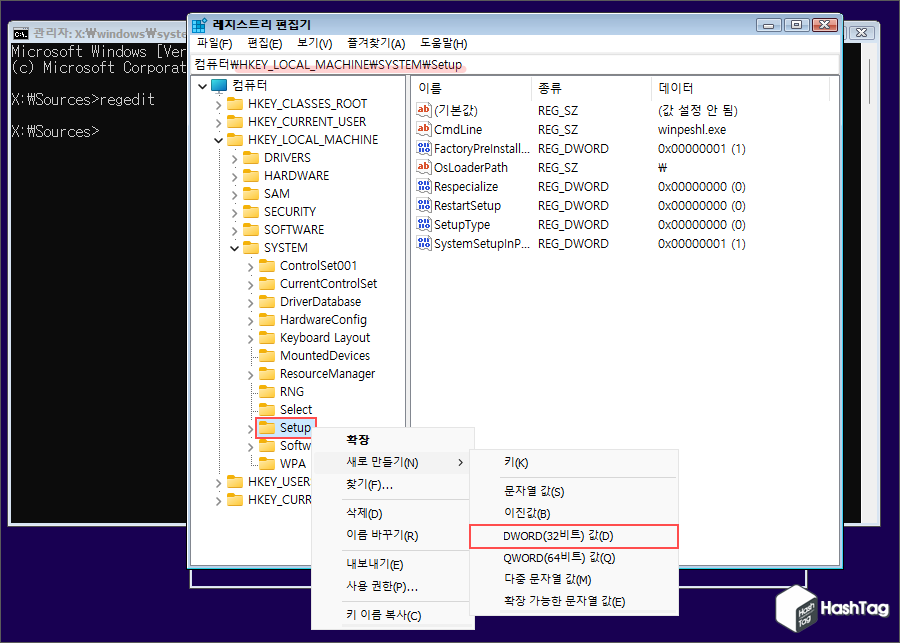
Task: Select 사용 권한(P)... in the context menu
Action: click(x=392, y=586)
